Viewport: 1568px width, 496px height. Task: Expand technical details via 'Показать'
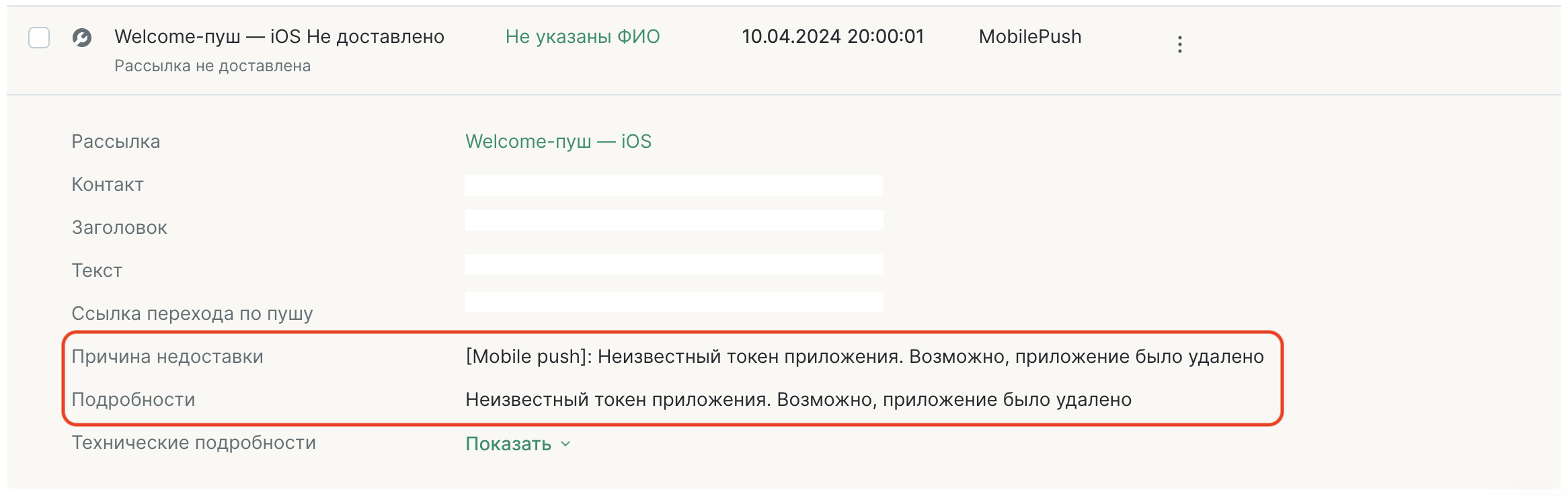tap(518, 444)
